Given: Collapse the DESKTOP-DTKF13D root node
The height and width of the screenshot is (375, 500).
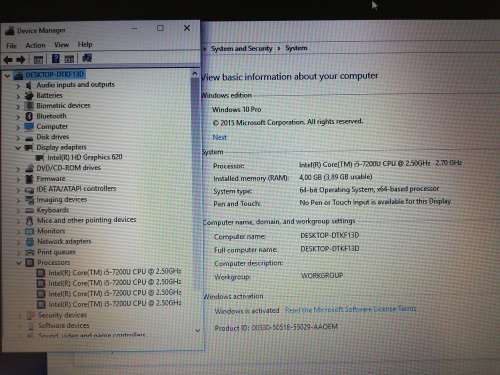Looking at the screenshot, I should click(x=7, y=76).
